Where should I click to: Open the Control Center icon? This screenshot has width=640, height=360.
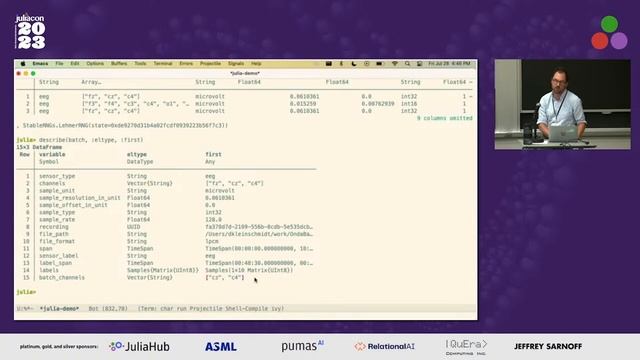pyautogui.click(x=419, y=64)
